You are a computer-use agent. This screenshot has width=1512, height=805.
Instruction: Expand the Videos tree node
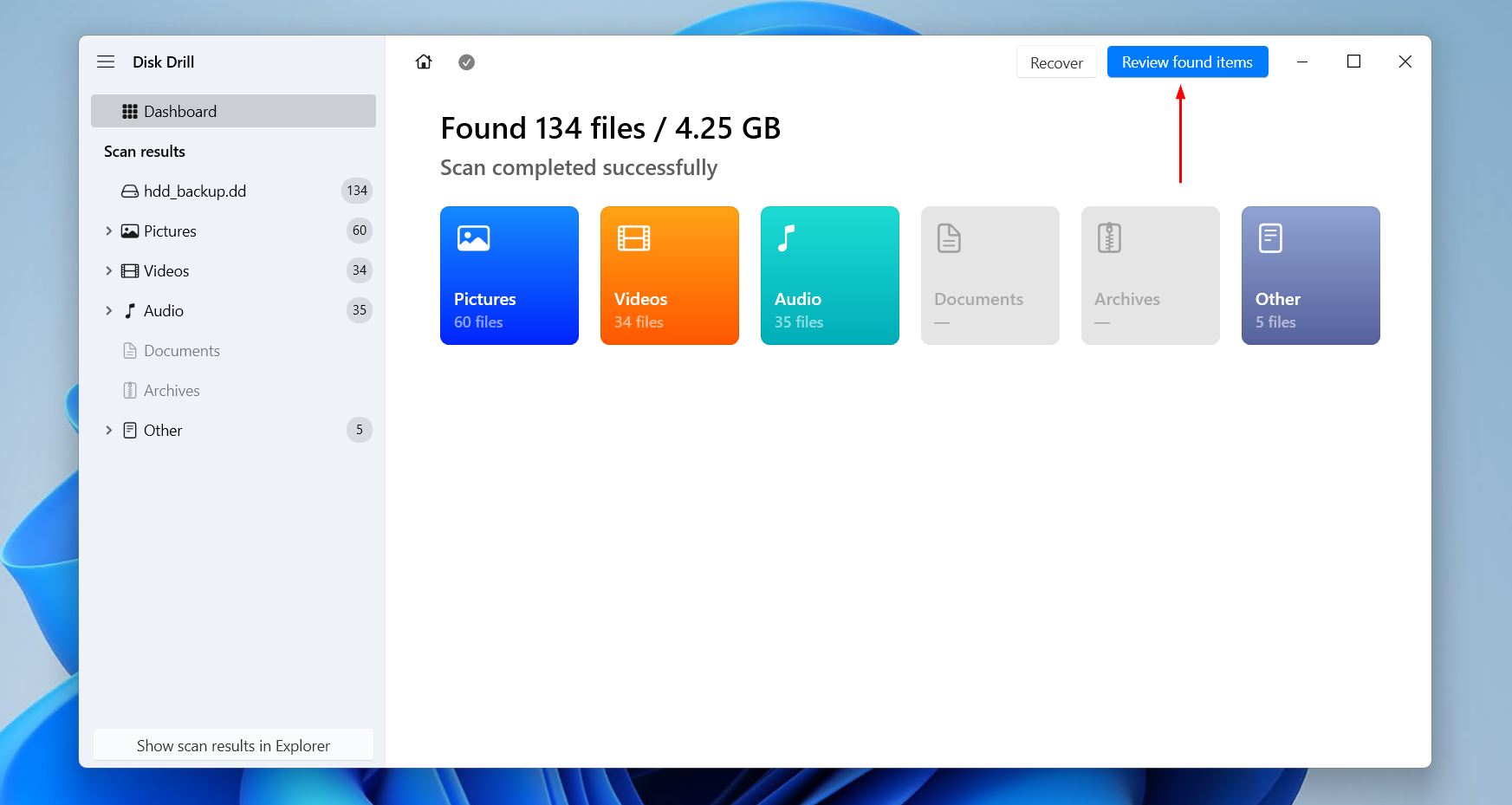(x=108, y=270)
